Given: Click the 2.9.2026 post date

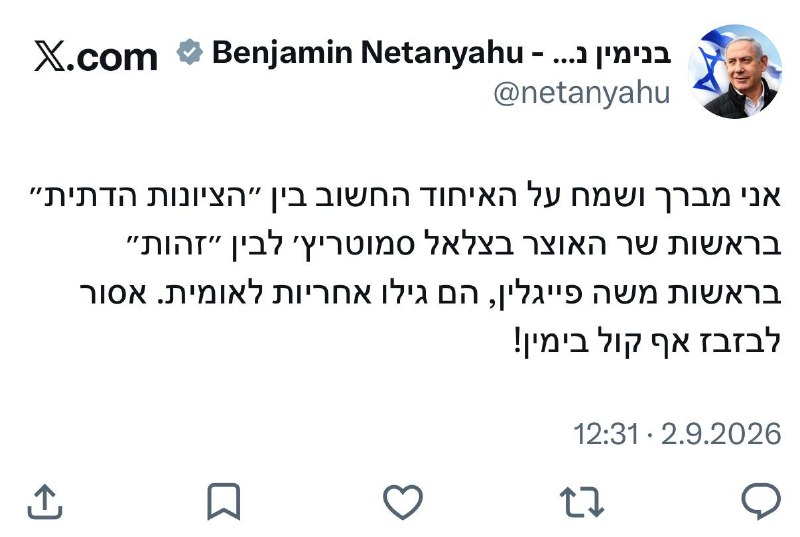Looking at the screenshot, I should [721, 434].
